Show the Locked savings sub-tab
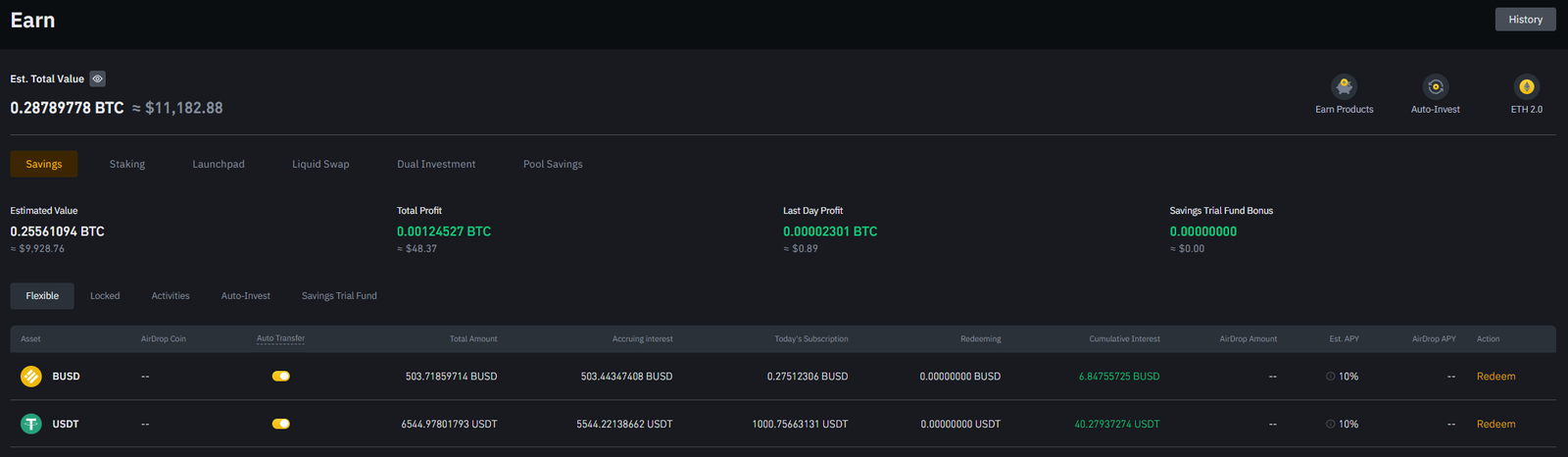 coord(105,296)
